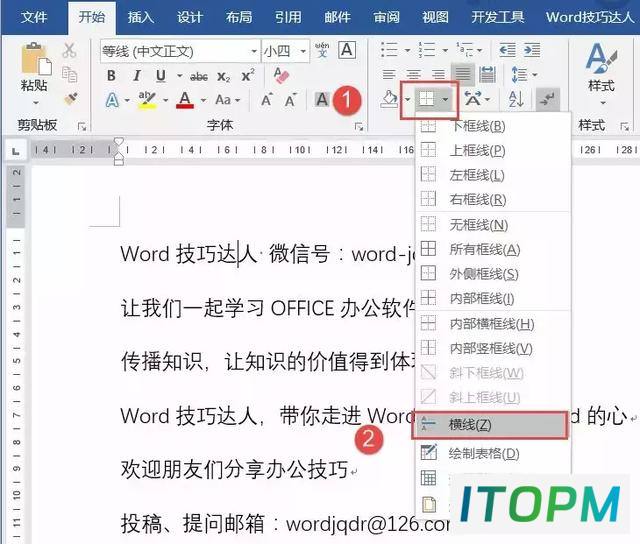Click the Character Border icon
Screen dimensions: 640x544
tap(347, 50)
